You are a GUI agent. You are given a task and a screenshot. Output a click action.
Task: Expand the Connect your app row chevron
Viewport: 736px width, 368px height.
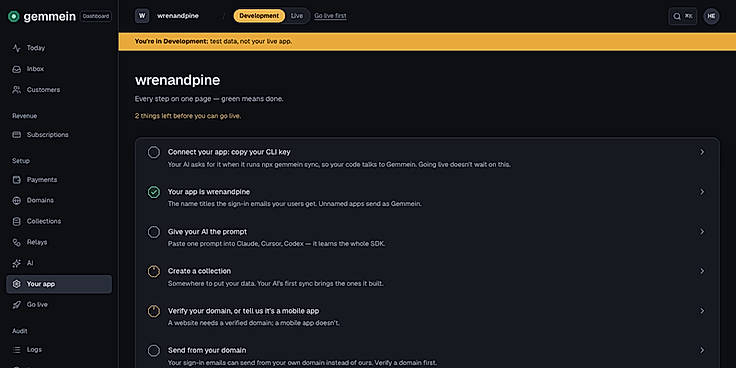[x=702, y=152]
